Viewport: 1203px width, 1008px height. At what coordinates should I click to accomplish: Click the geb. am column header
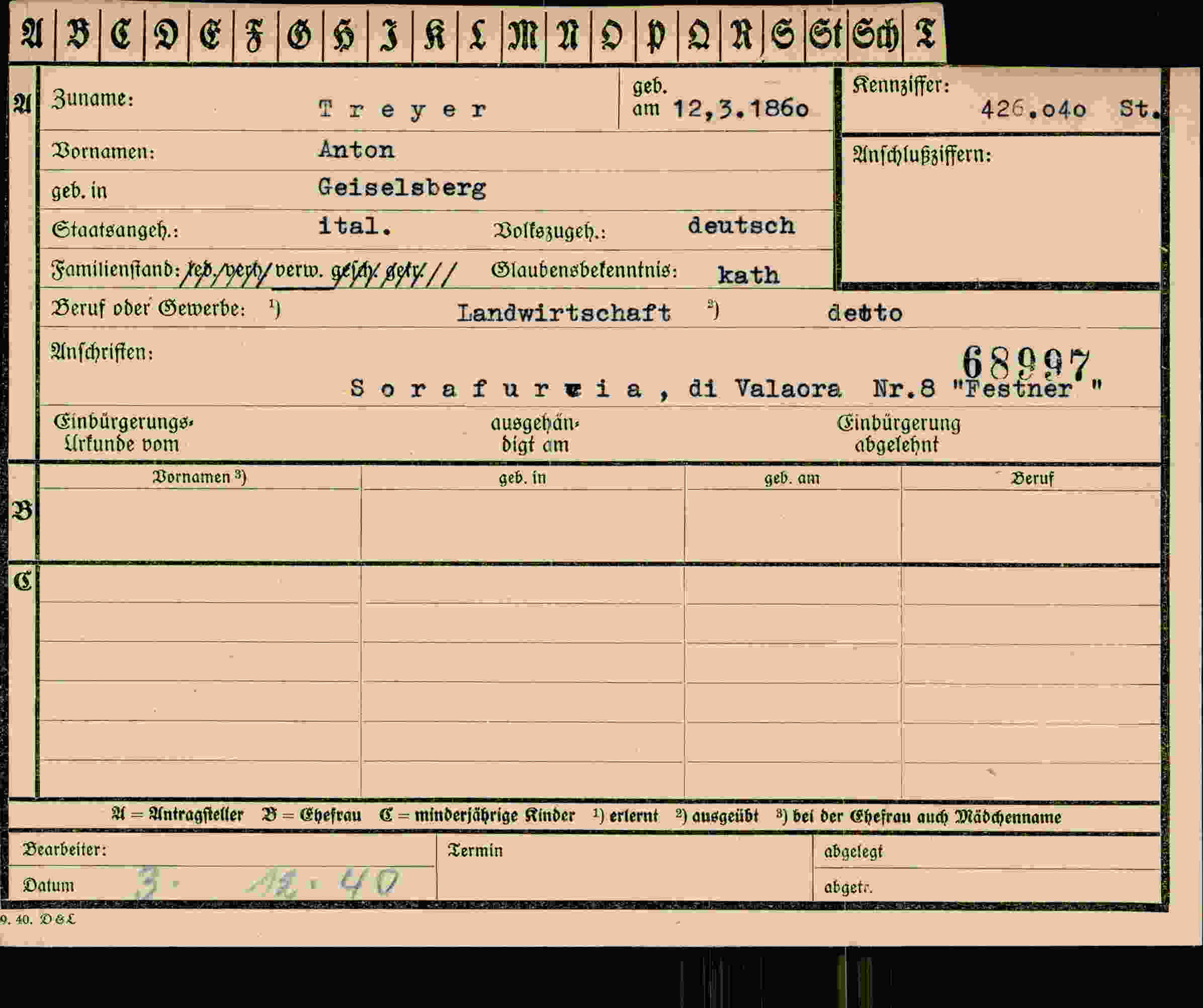coord(792,478)
